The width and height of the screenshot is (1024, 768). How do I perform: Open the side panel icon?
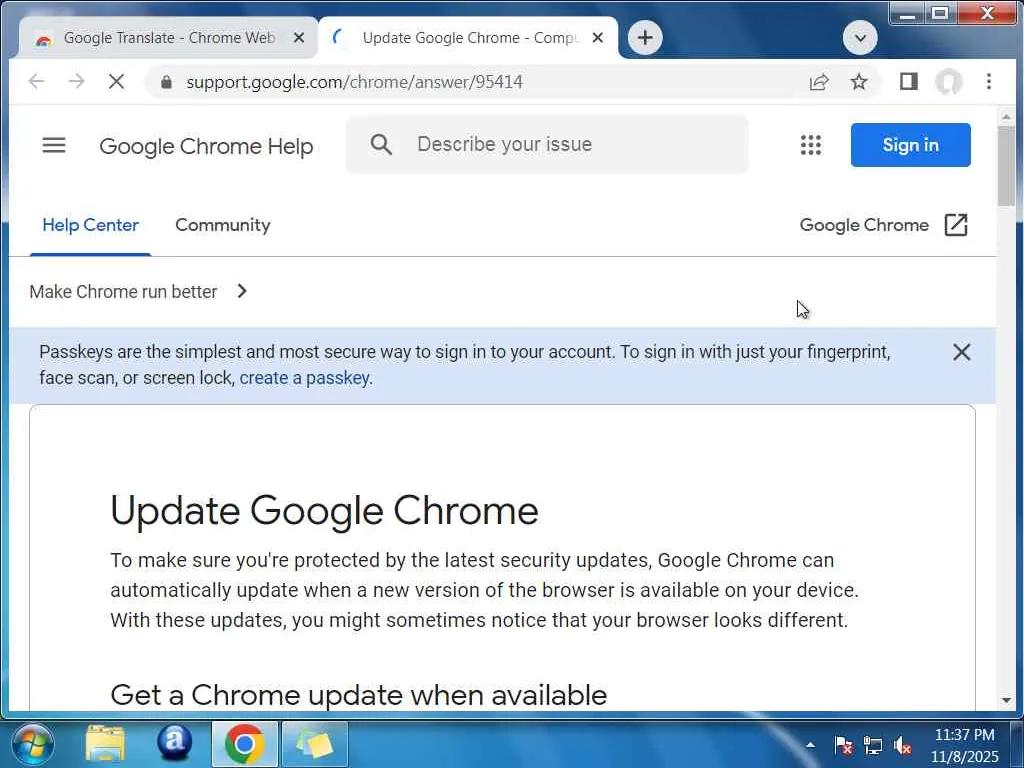pyautogui.click(x=908, y=82)
